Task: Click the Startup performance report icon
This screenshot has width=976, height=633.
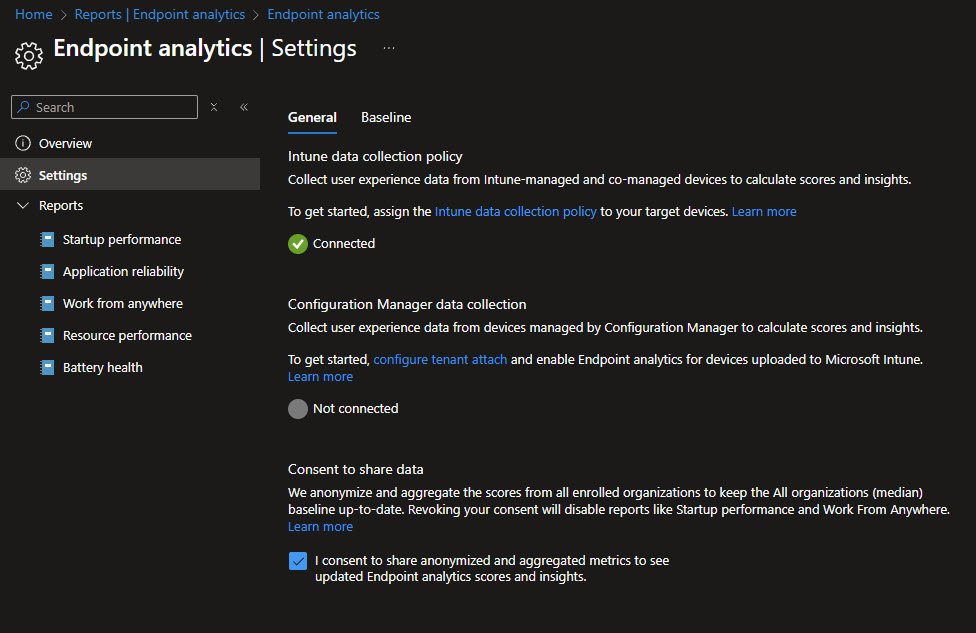Action: click(46, 240)
